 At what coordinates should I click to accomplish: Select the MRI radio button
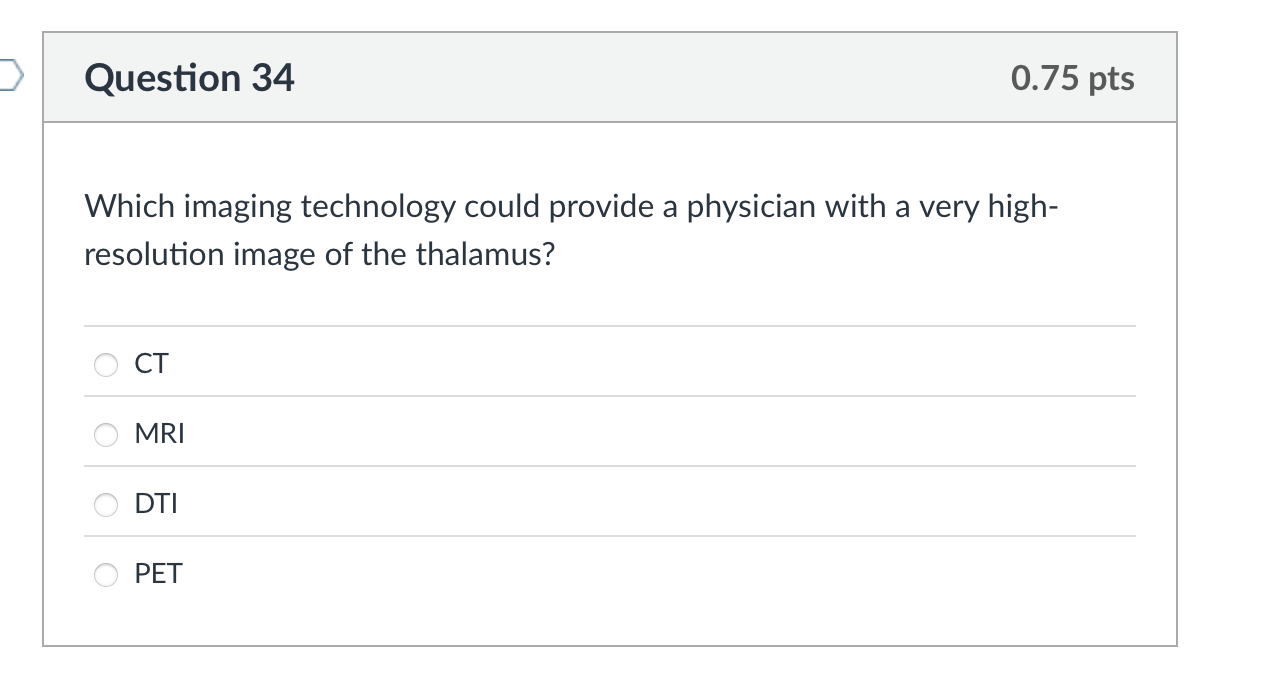[x=106, y=434]
